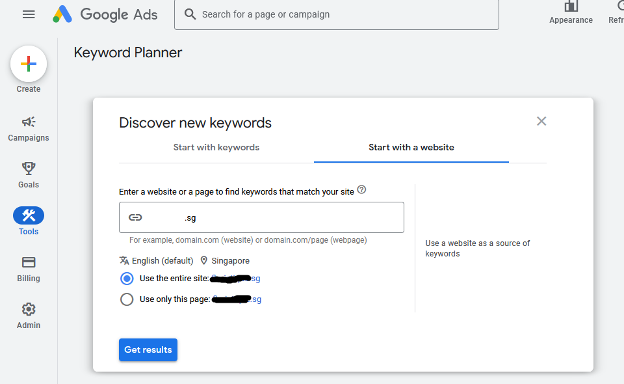Open the hamburger main menu
This screenshot has width=624, height=384.
coord(29,14)
